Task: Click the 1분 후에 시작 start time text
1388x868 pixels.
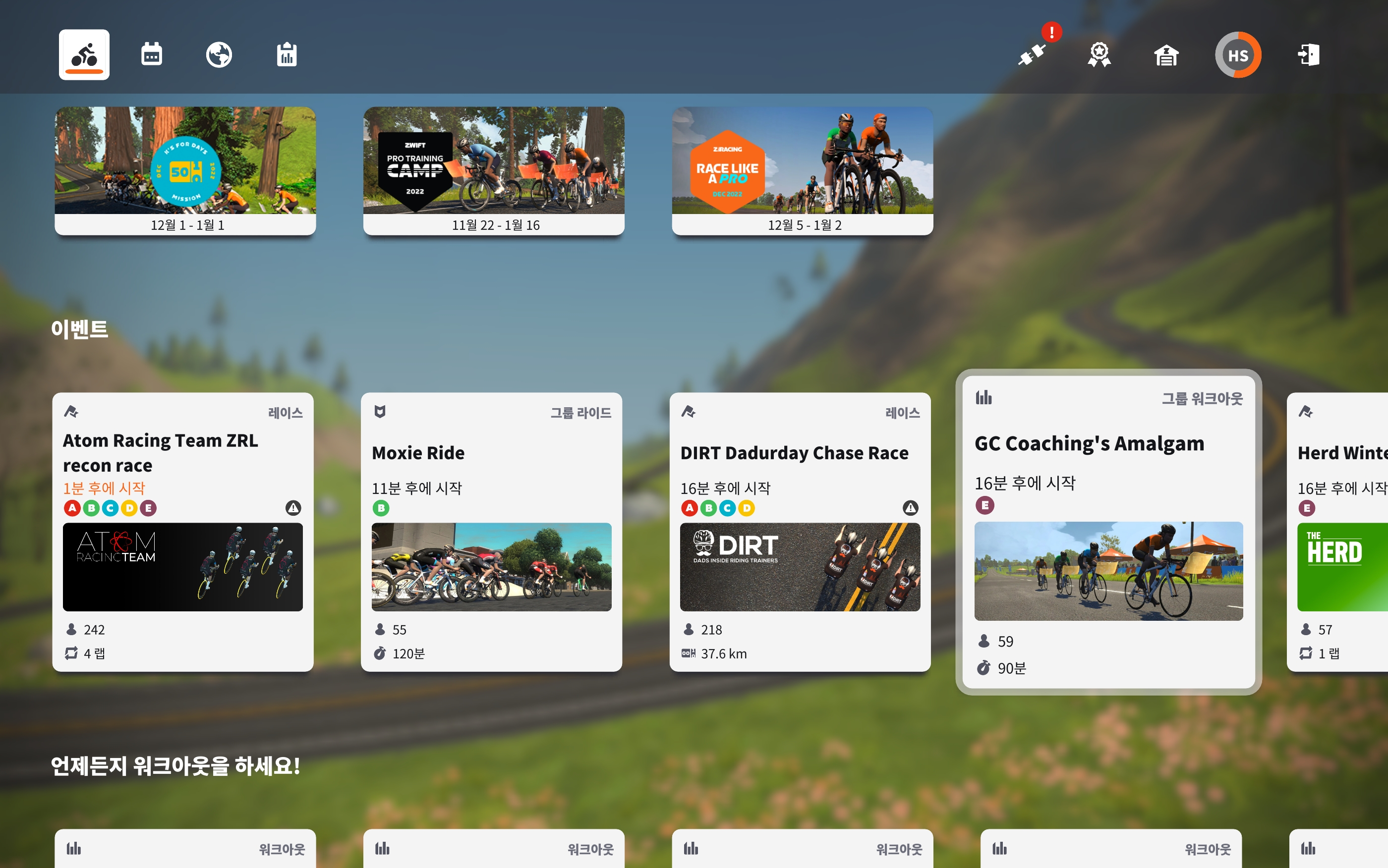Action: (104, 488)
